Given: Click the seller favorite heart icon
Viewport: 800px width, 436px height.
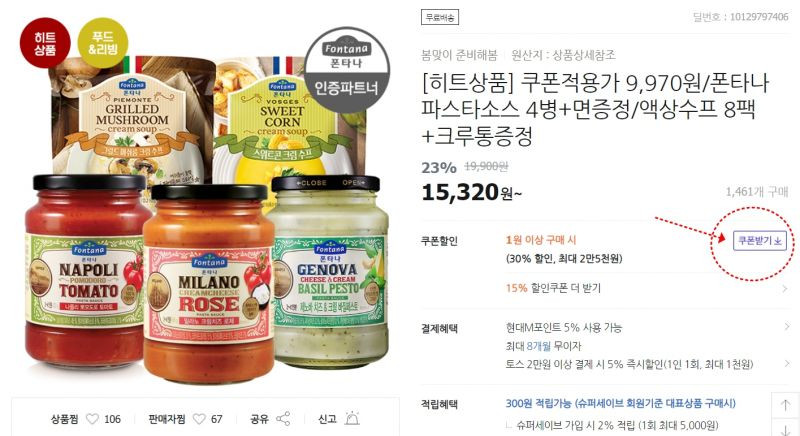Looking at the screenshot, I should click(x=199, y=419).
